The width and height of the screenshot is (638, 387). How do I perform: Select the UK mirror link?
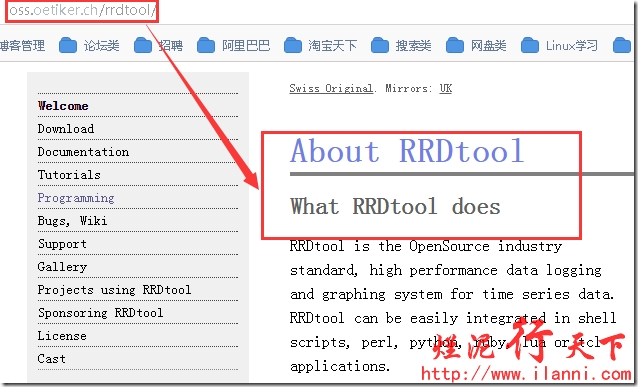coord(446,88)
